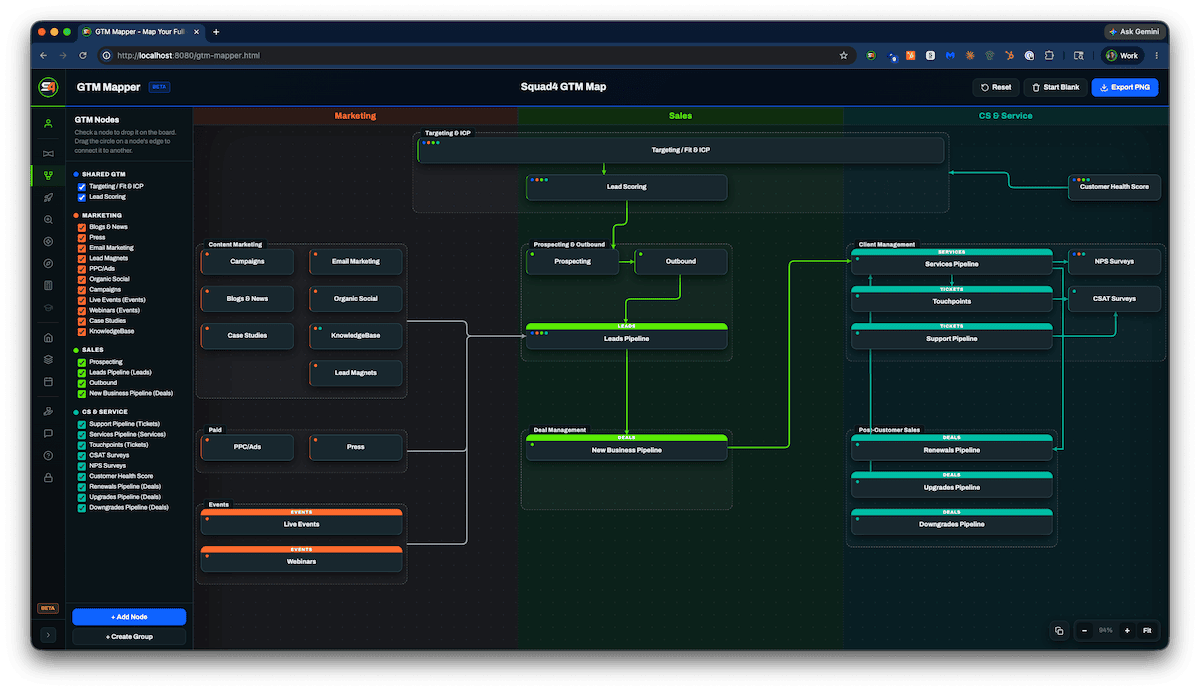Uncheck the Lead Scoring node checkbox
This screenshot has height=691, width=1200.
tap(82, 197)
